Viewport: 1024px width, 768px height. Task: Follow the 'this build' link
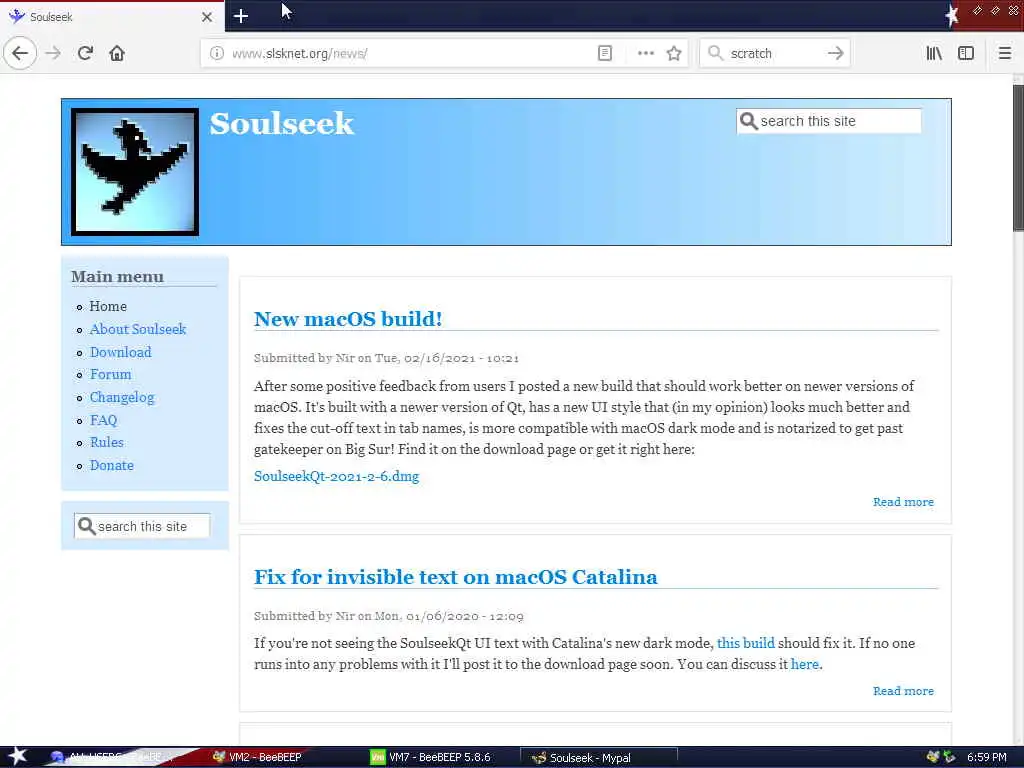click(746, 643)
